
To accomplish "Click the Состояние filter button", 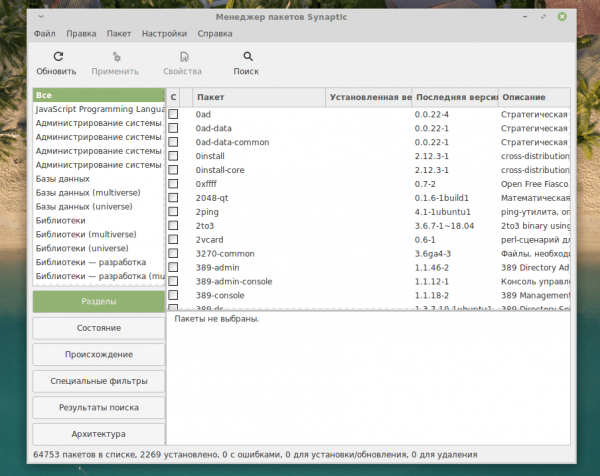I will tap(99, 328).
